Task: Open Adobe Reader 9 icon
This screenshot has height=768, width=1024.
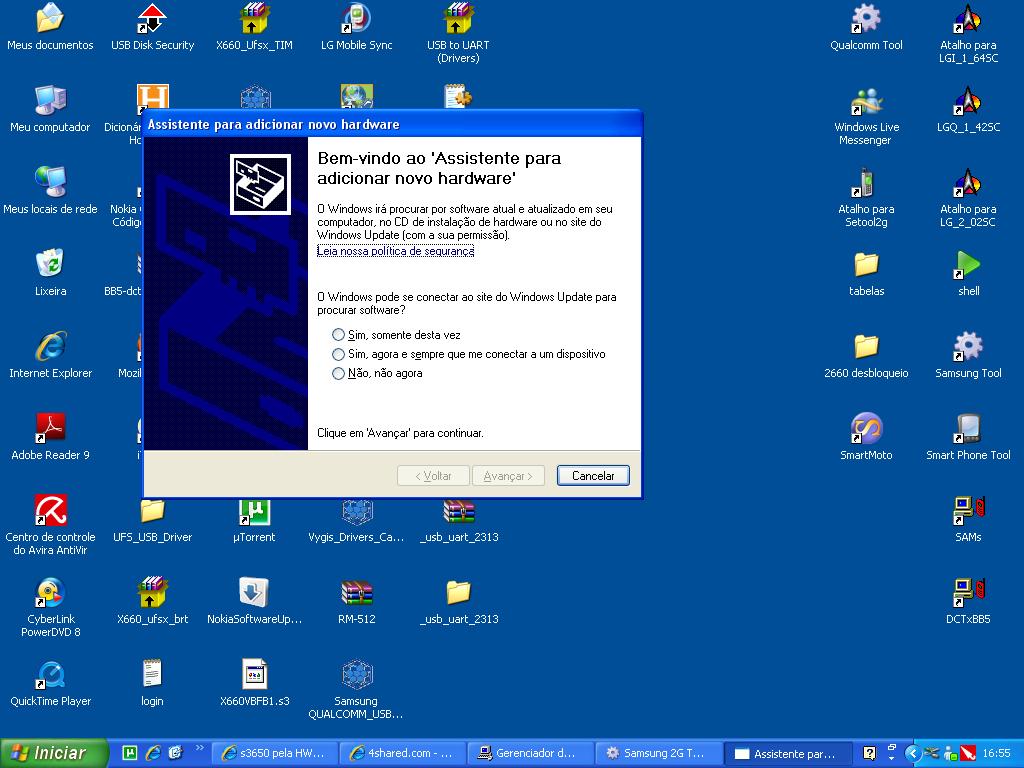Action: 50,437
